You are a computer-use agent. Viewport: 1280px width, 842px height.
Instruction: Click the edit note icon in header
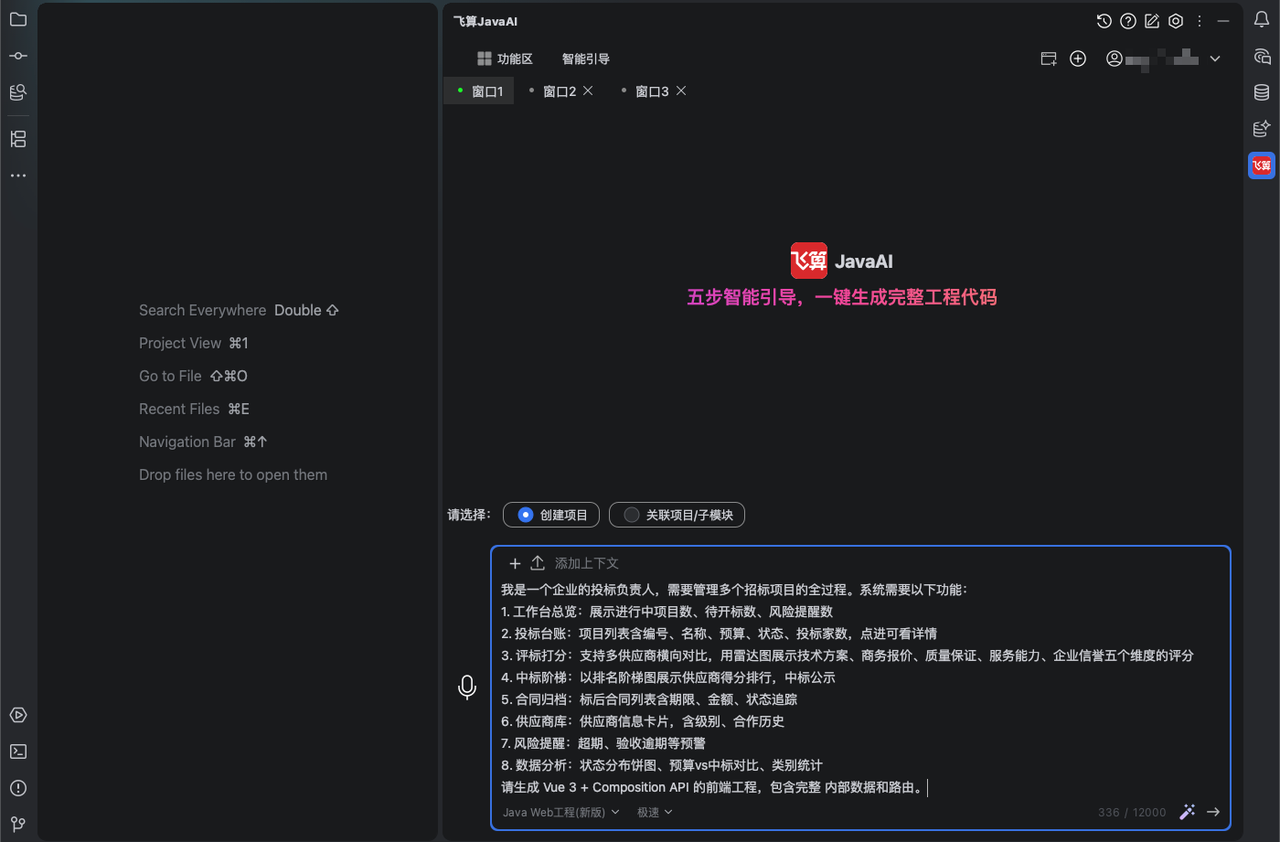[x=1152, y=21]
